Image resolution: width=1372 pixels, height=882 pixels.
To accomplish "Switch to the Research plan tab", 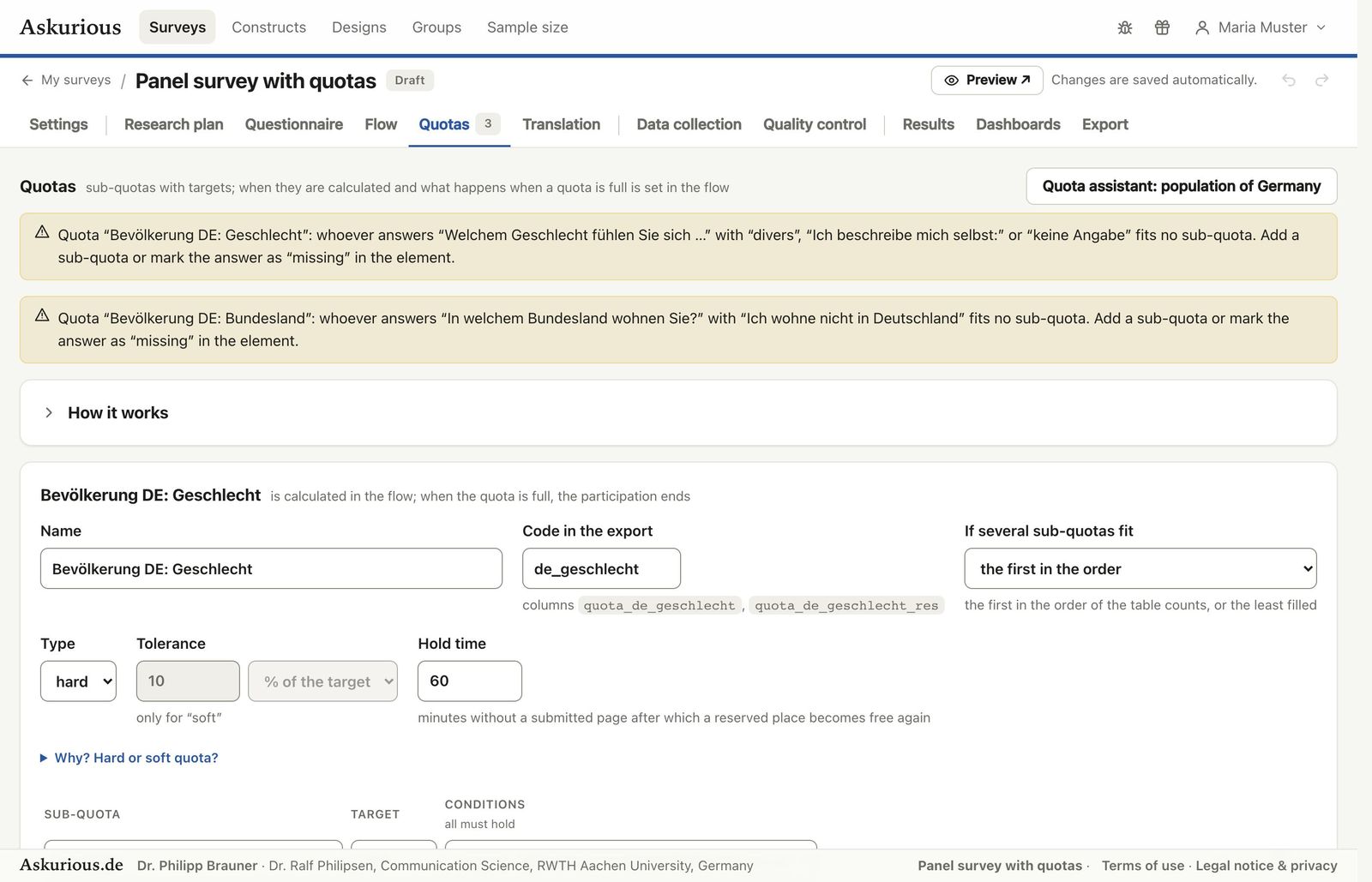I will click(x=174, y=124).
